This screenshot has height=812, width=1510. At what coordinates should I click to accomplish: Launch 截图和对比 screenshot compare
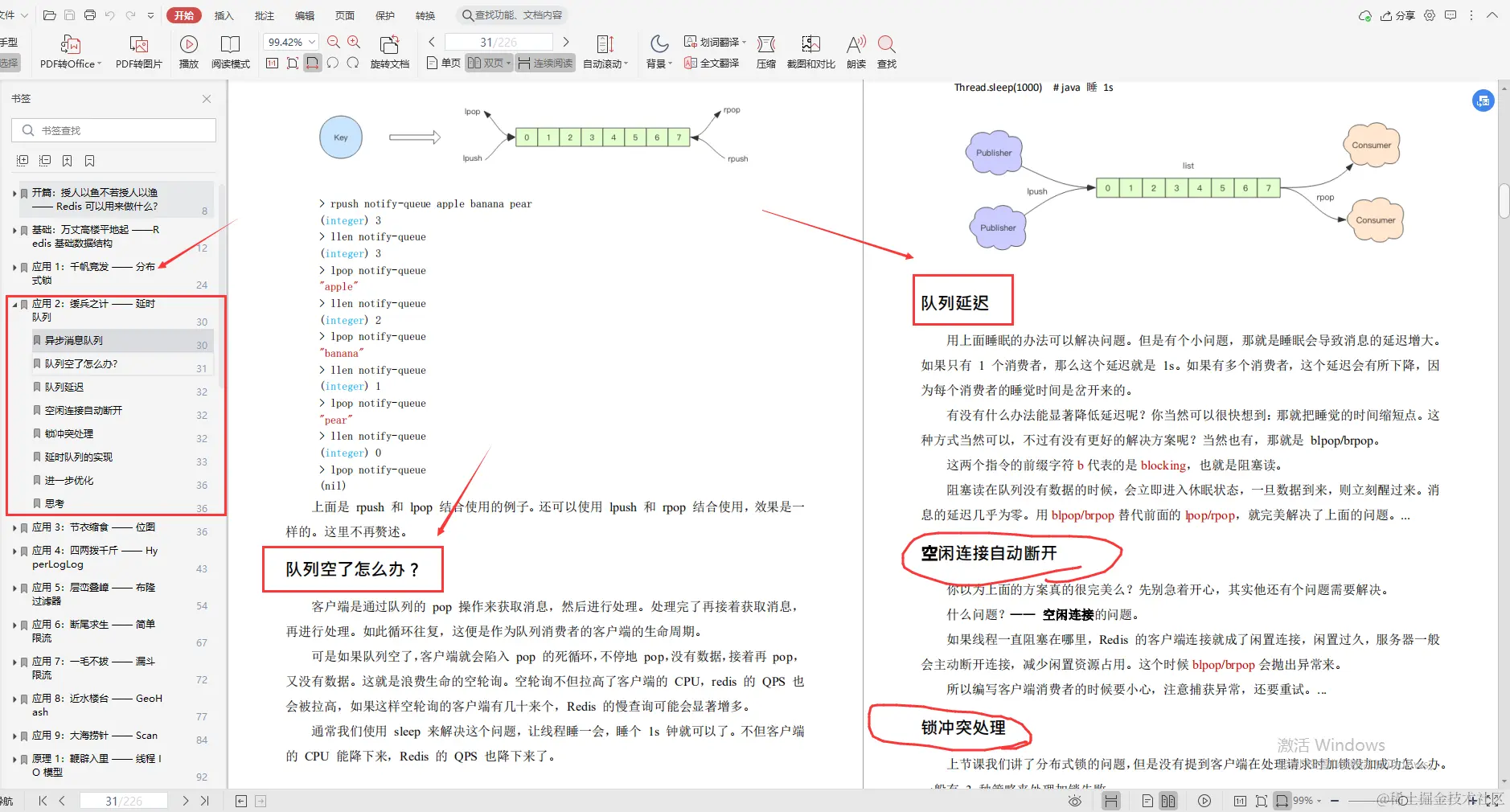(x=810, y=51)
